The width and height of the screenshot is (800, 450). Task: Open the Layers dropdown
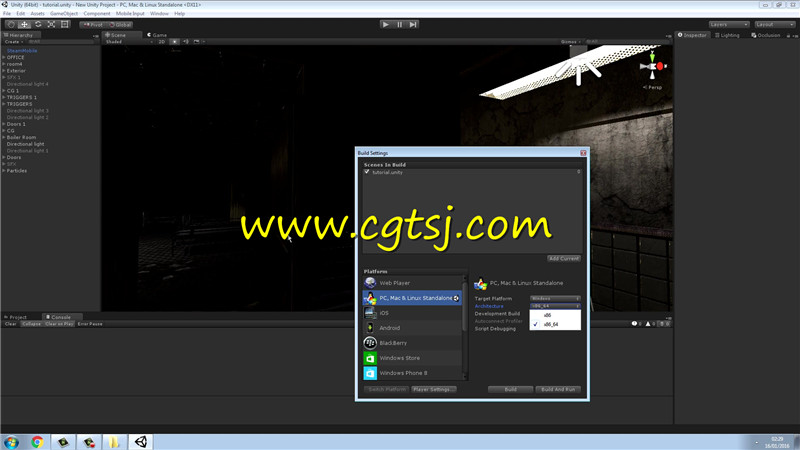729,24
